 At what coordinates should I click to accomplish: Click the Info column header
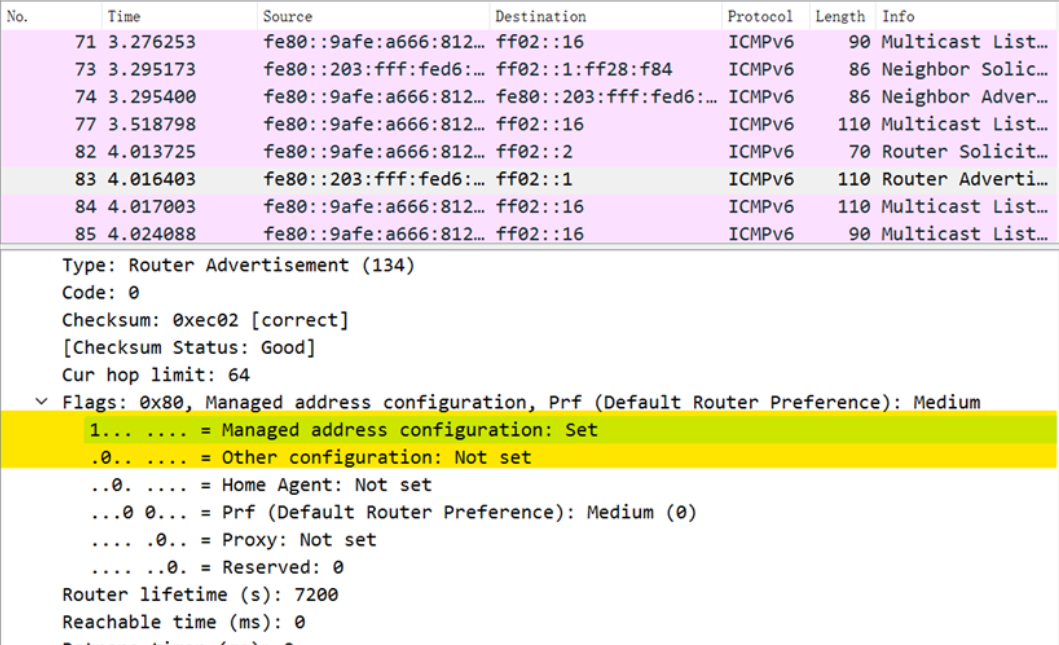pyautogui.click(x=965, y=16)
